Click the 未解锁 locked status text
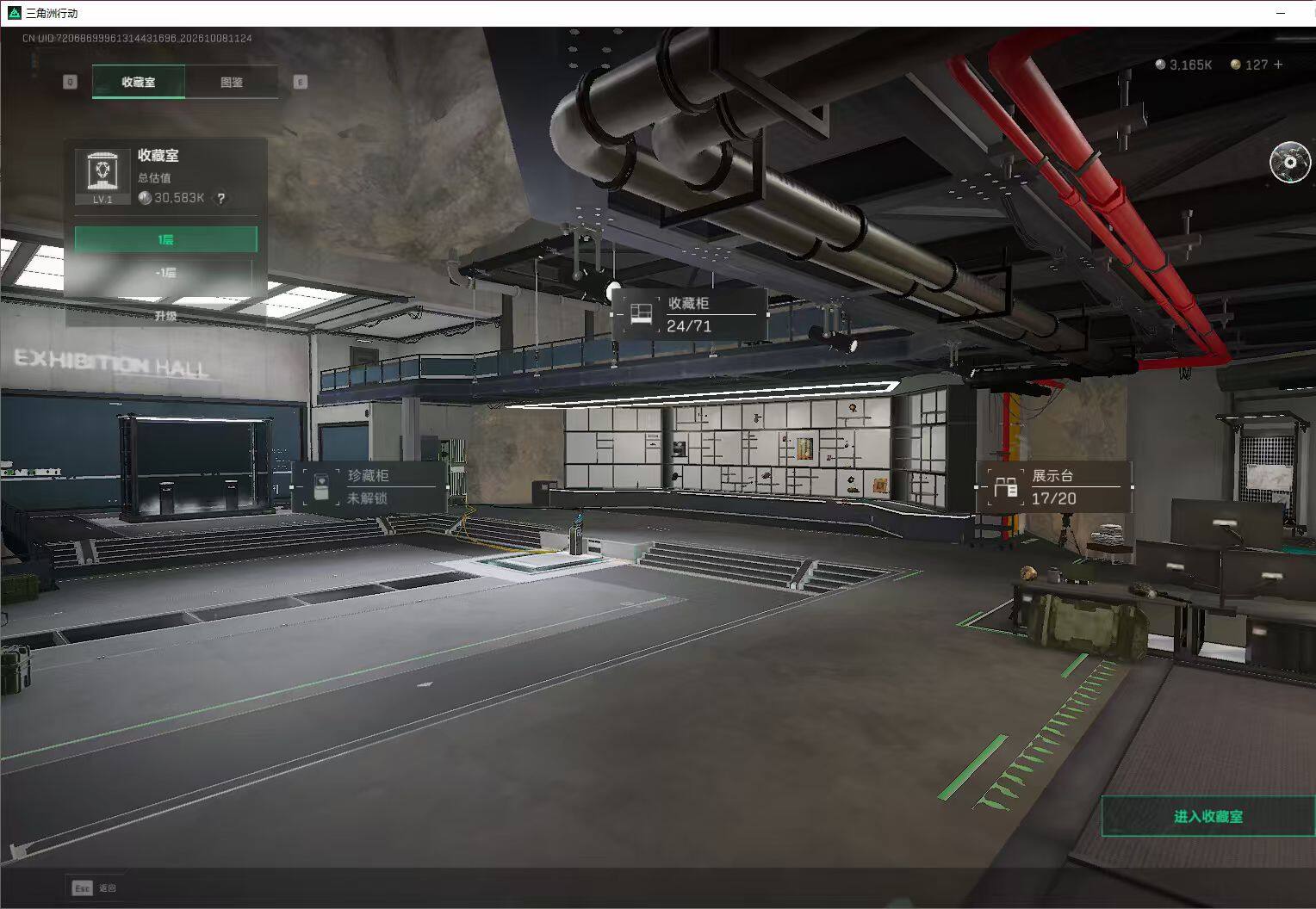1316x909 pixels. click(x=367, y=498)
